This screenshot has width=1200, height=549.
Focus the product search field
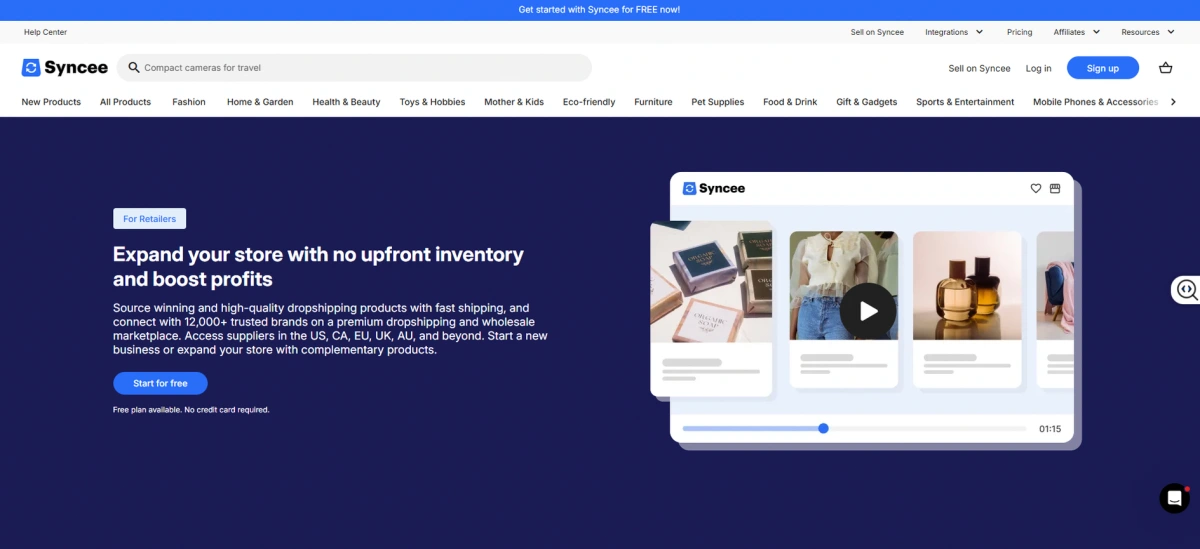point(354,68)
